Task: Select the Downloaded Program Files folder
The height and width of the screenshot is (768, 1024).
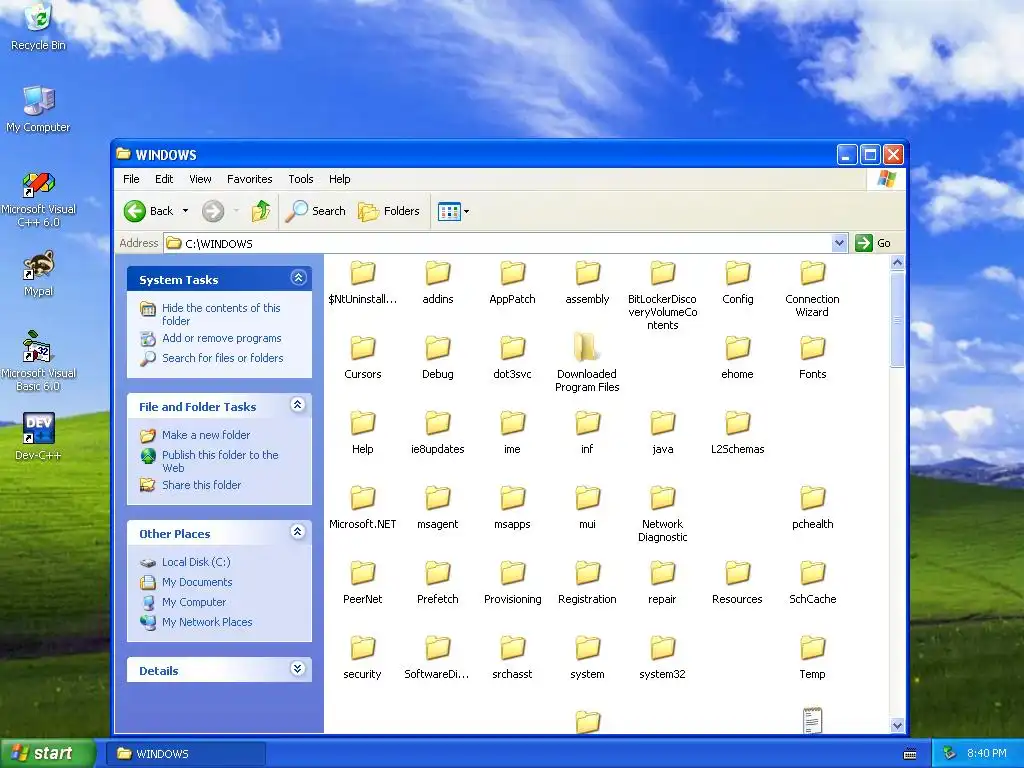Action: pos(587,363)
